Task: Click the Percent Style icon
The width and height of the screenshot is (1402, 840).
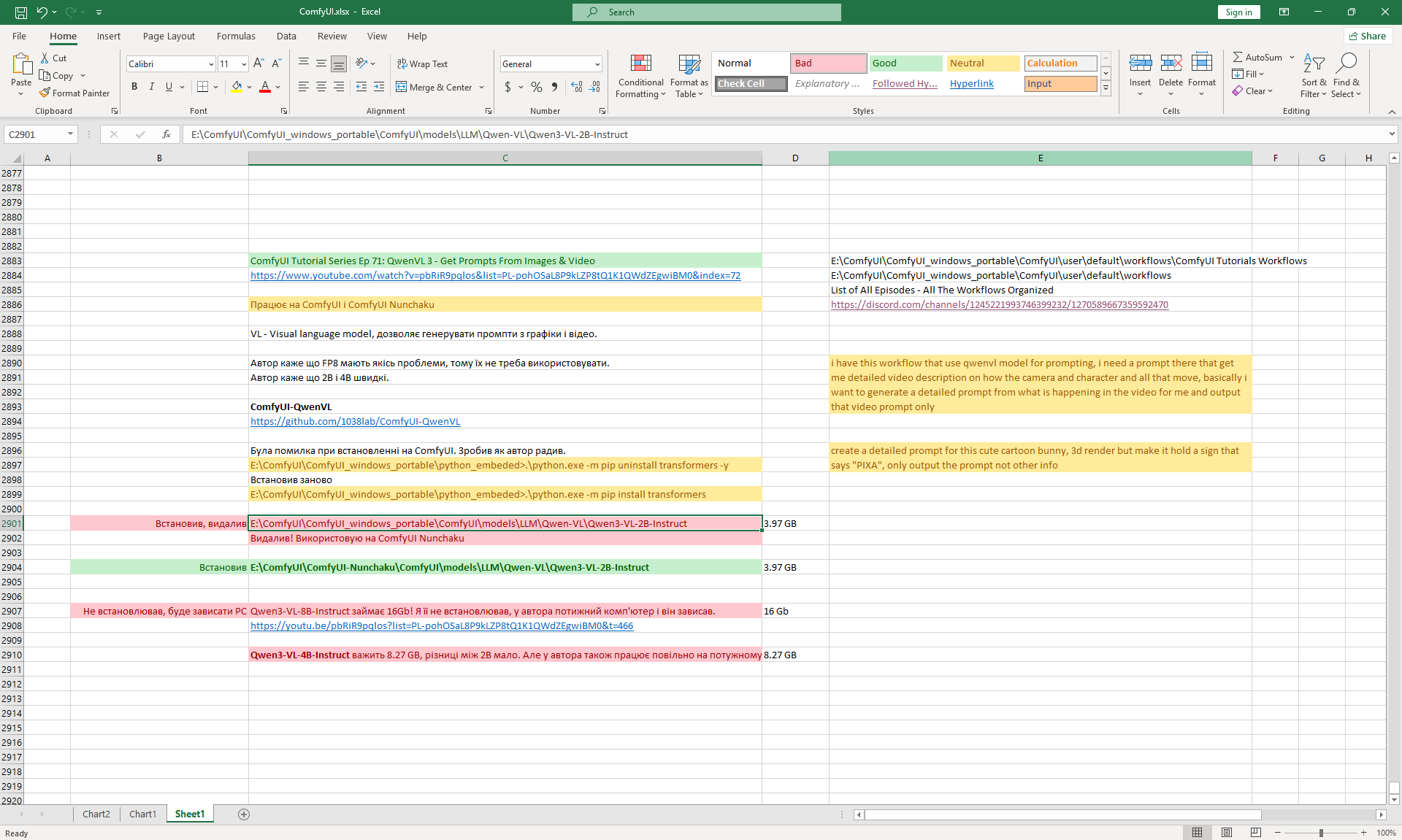Action: [x=537, y=87]
